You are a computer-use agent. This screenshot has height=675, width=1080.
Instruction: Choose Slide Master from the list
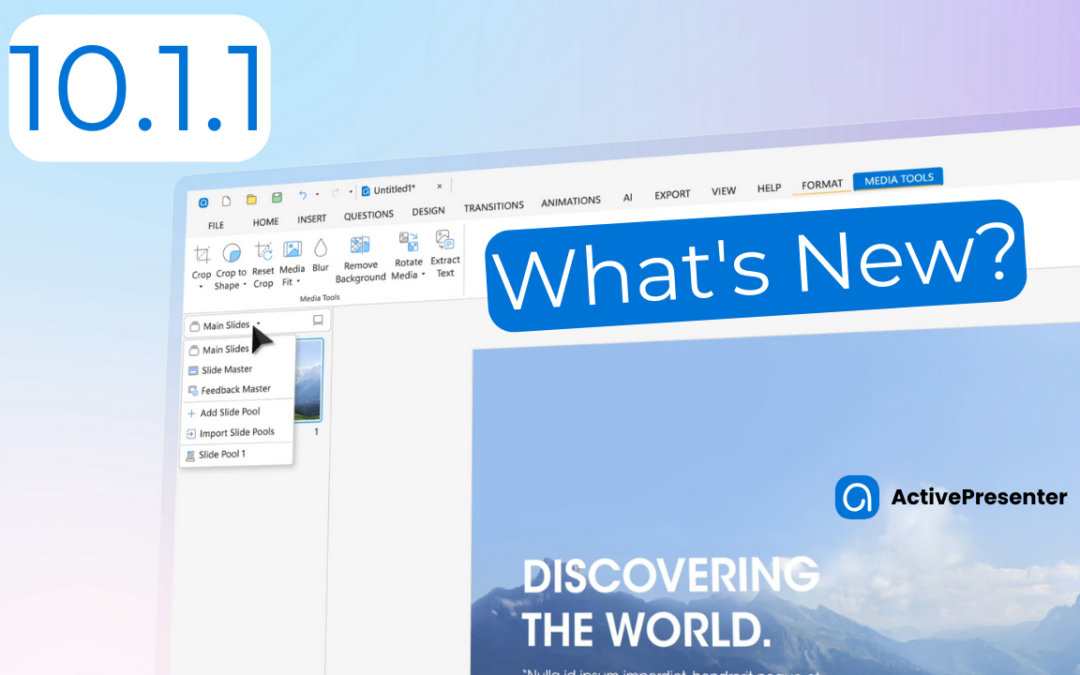[x=226, y=370]
